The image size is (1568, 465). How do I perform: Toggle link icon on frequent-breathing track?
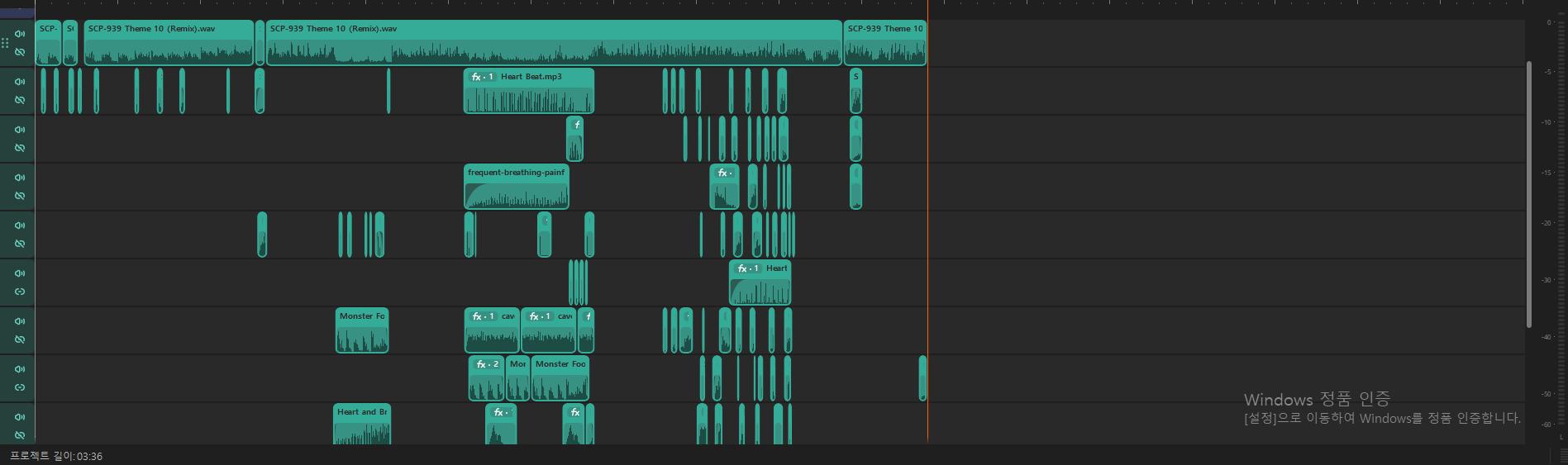pyautogui.click(x=20, y=196)
